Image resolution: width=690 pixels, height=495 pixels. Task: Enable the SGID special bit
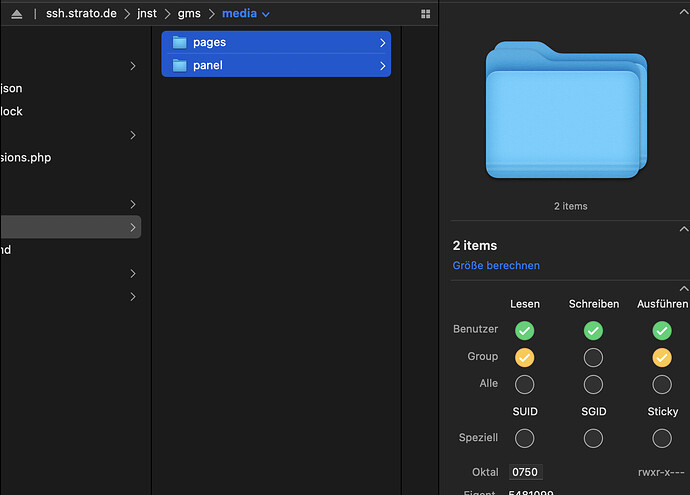coord(593,438)
